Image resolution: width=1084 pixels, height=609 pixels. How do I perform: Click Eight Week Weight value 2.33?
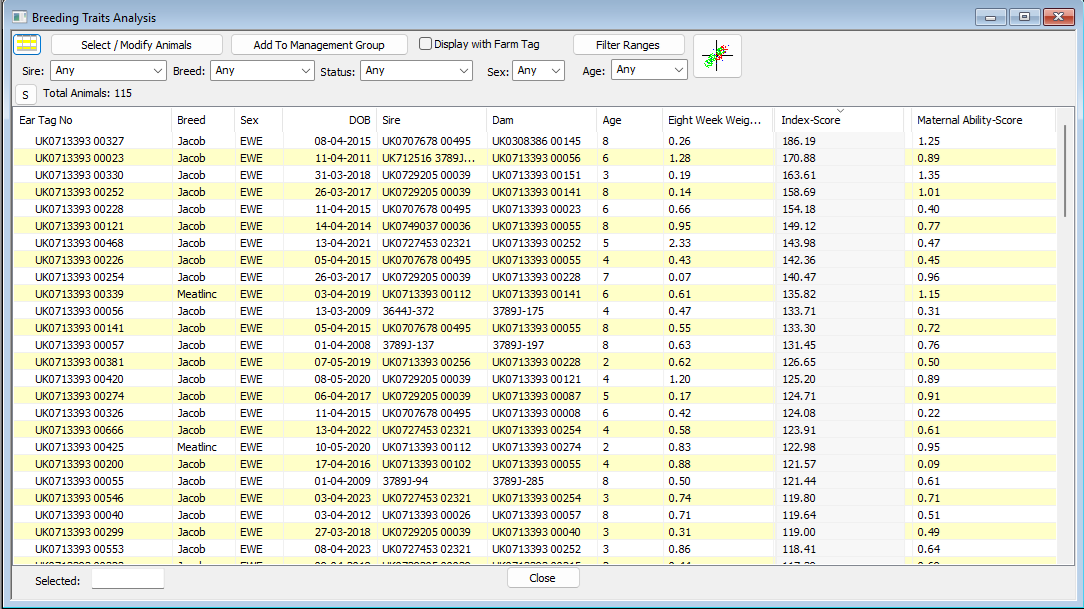click(679, 243)
